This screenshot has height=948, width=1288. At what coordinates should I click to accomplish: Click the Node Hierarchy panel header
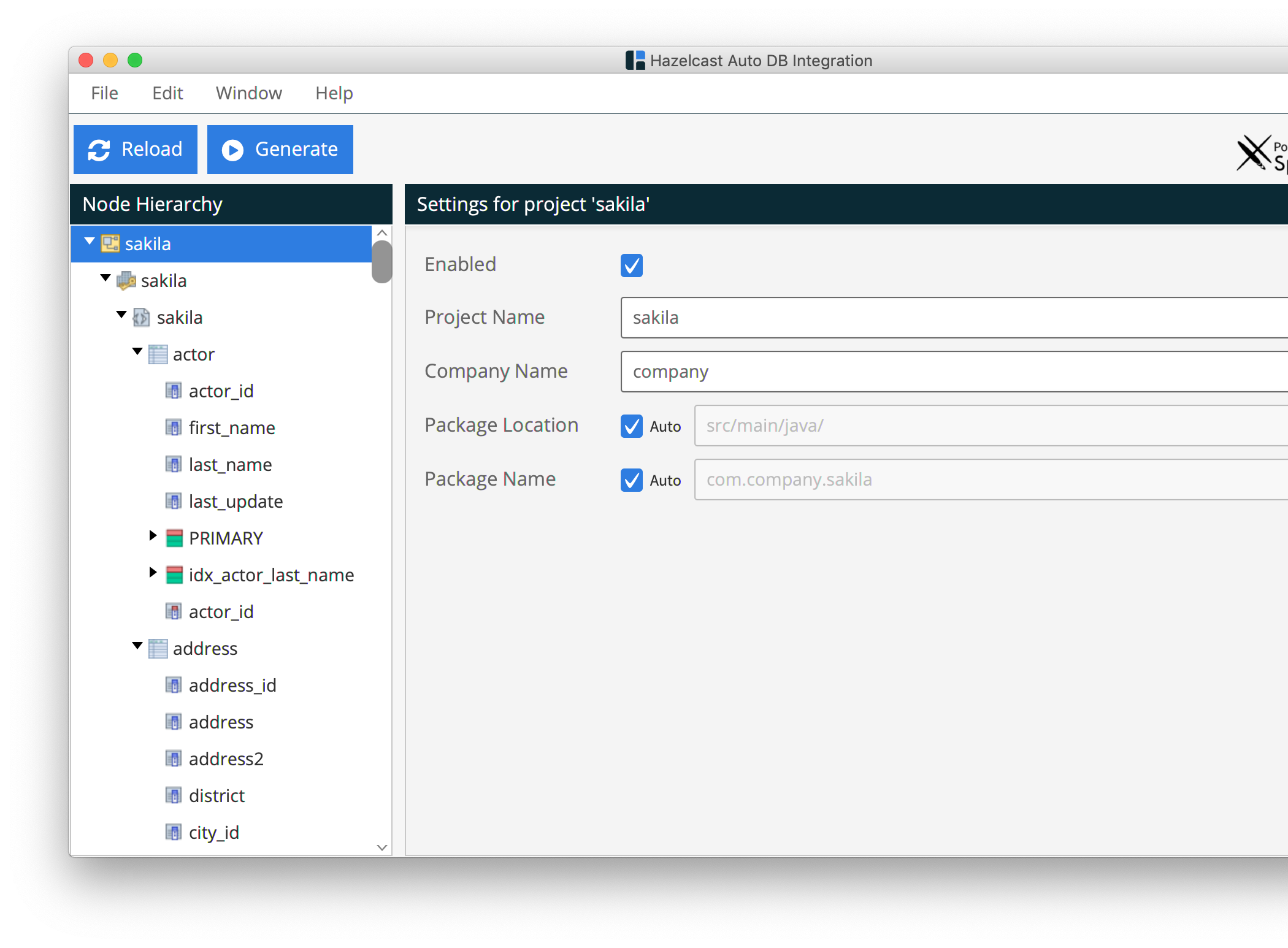pyautogui.click(x=231, y=204)
